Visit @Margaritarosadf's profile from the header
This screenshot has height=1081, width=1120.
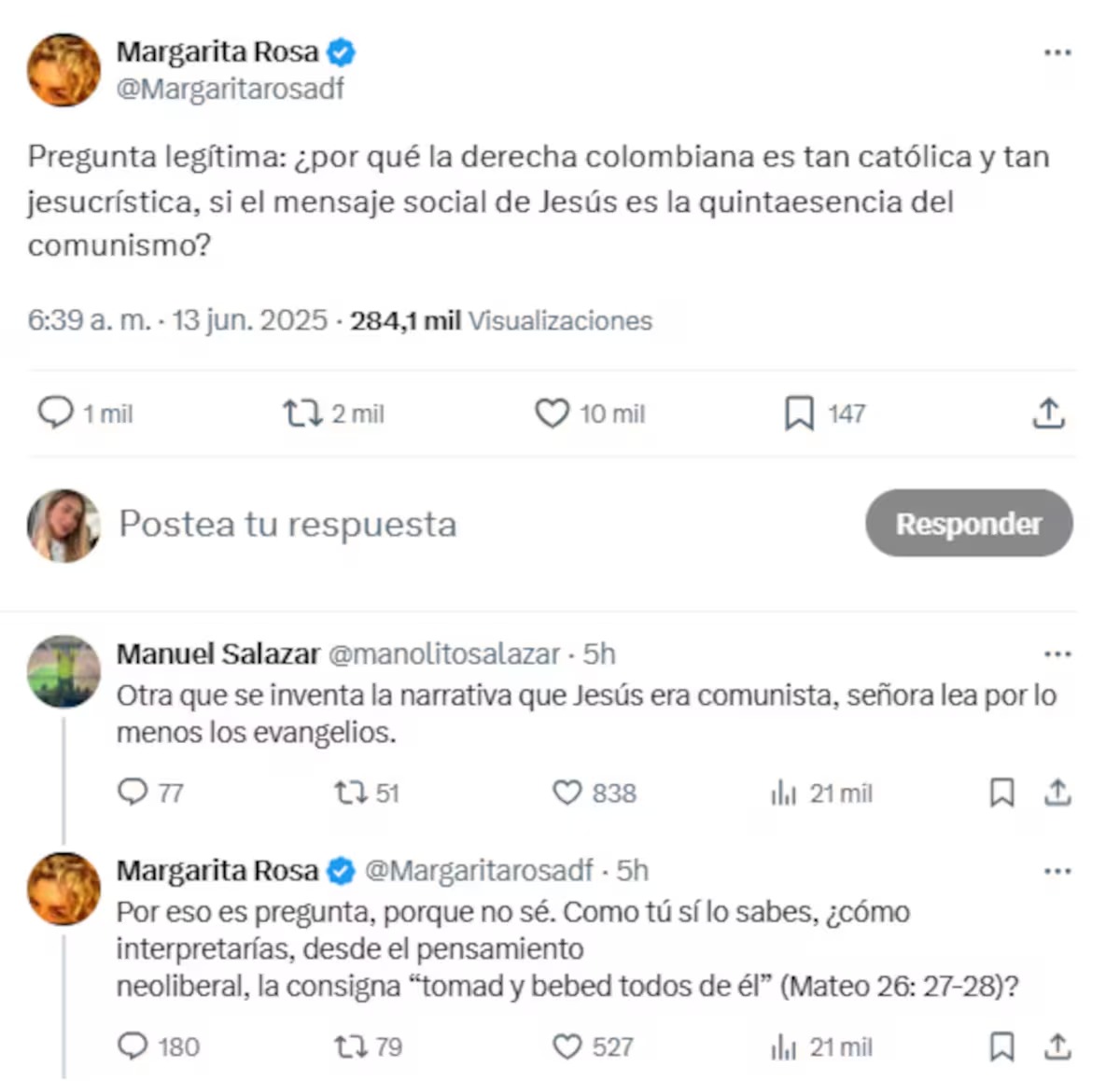pos(231,89)
